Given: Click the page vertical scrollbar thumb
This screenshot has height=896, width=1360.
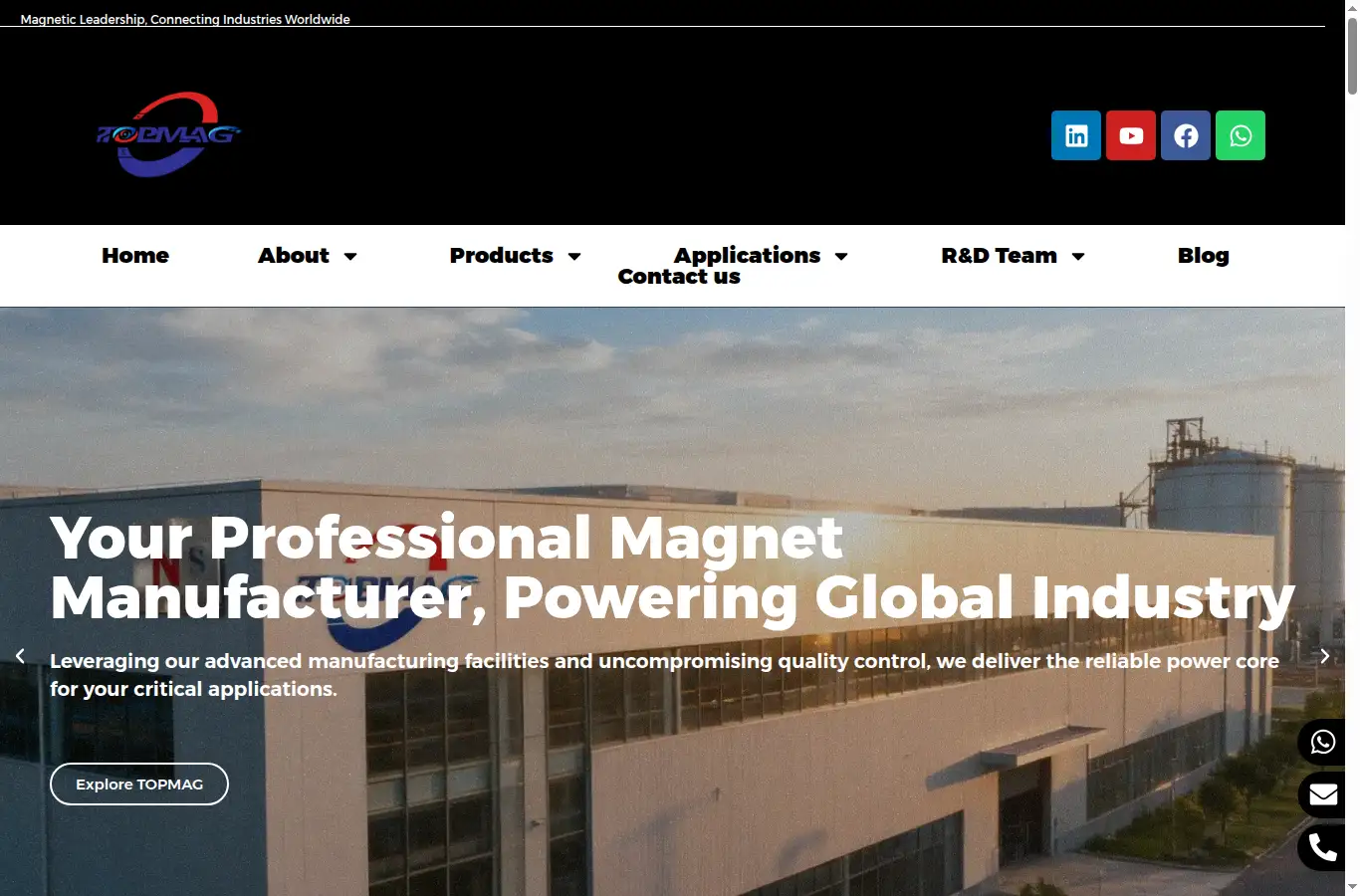Looking at the screenshot, I should click(x=1352, y=55).
